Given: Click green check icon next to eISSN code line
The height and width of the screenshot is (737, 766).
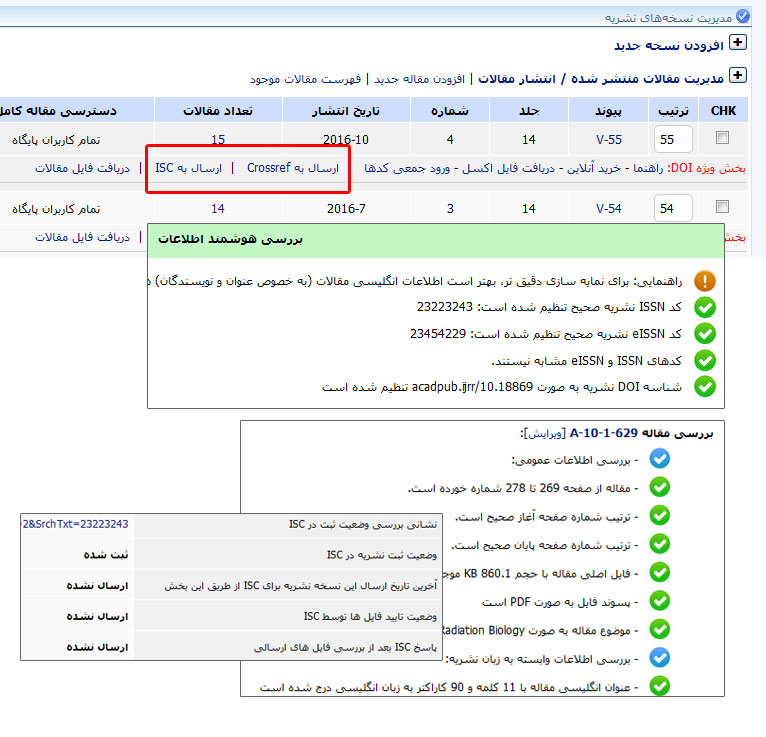Looking at the screenshot, I should coord(705,334).
